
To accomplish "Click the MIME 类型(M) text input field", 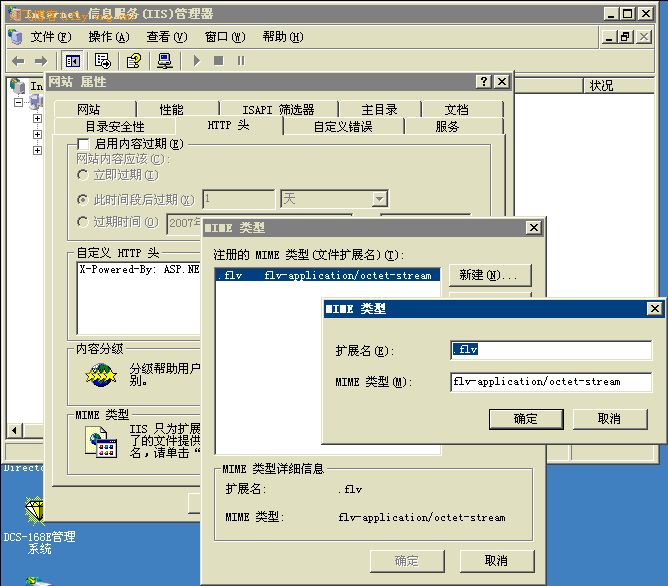I will (550, 381).
